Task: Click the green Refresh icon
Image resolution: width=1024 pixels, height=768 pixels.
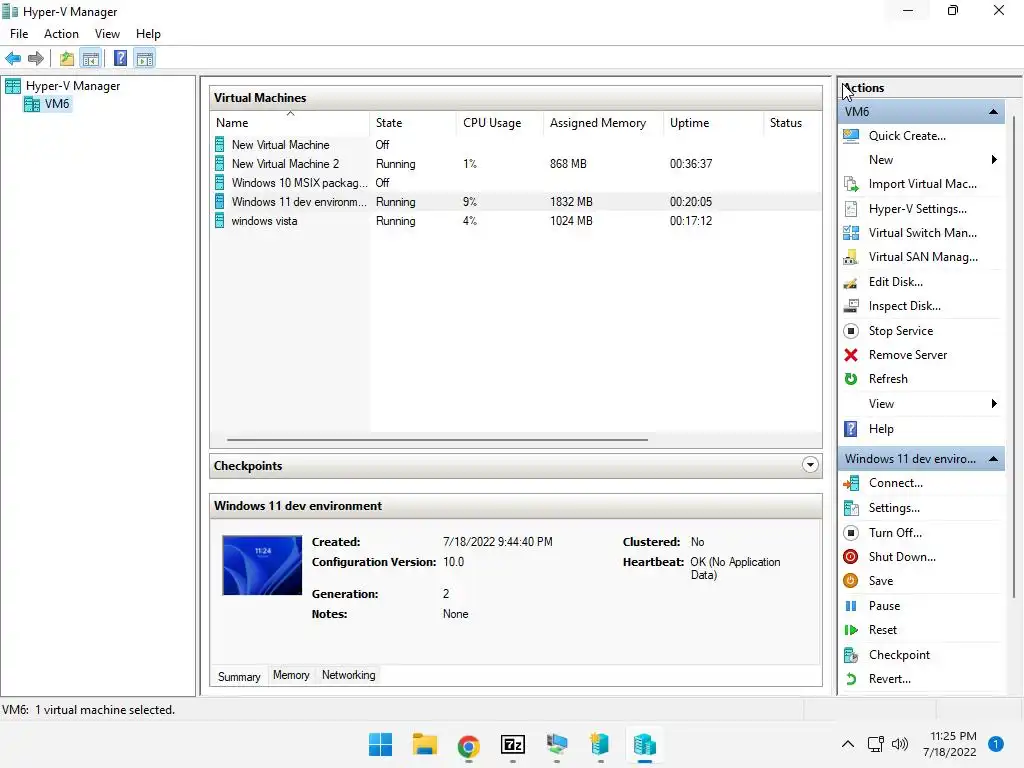Action: tap(851, 379)
